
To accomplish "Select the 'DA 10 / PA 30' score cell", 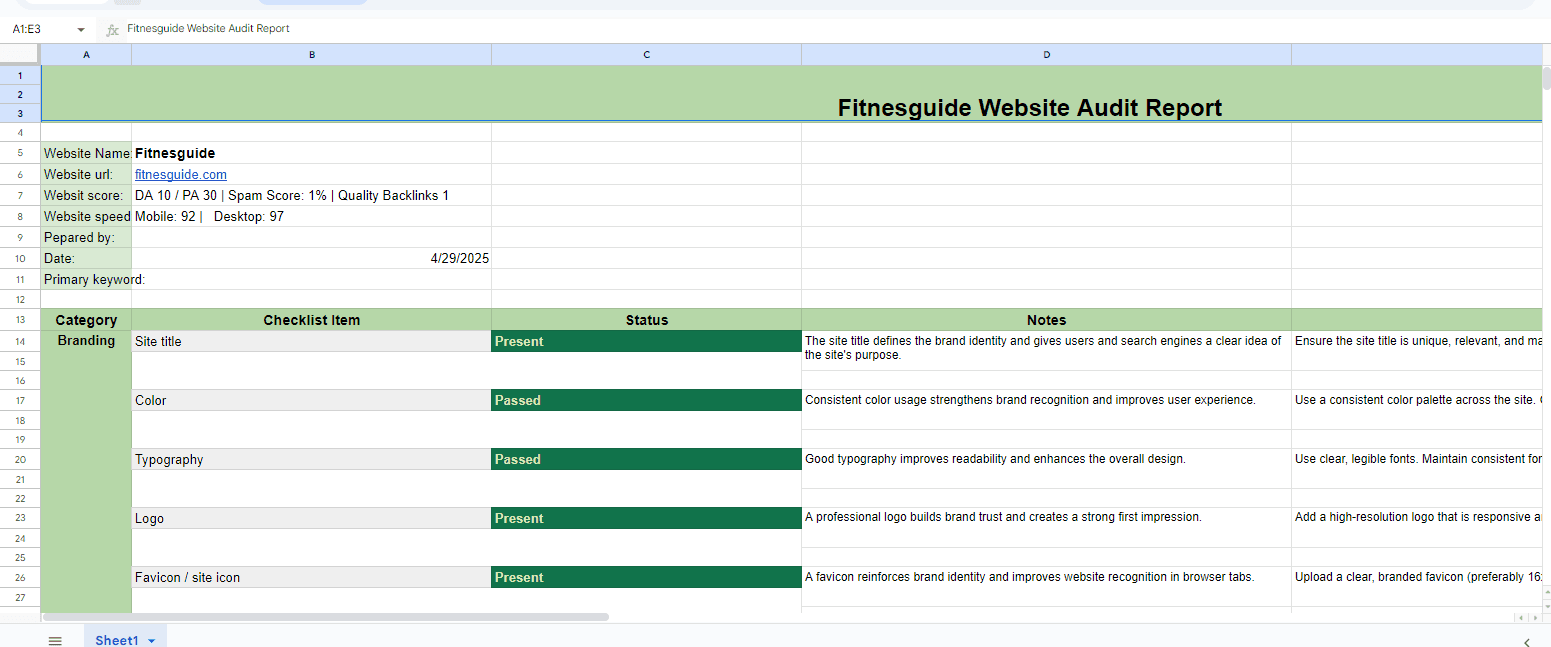I will [x=311, y=195].
